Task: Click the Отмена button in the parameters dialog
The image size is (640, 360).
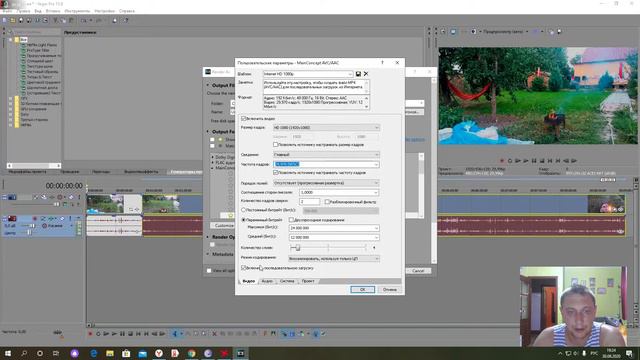Action: pyautogui.click(x=389, y=289)
